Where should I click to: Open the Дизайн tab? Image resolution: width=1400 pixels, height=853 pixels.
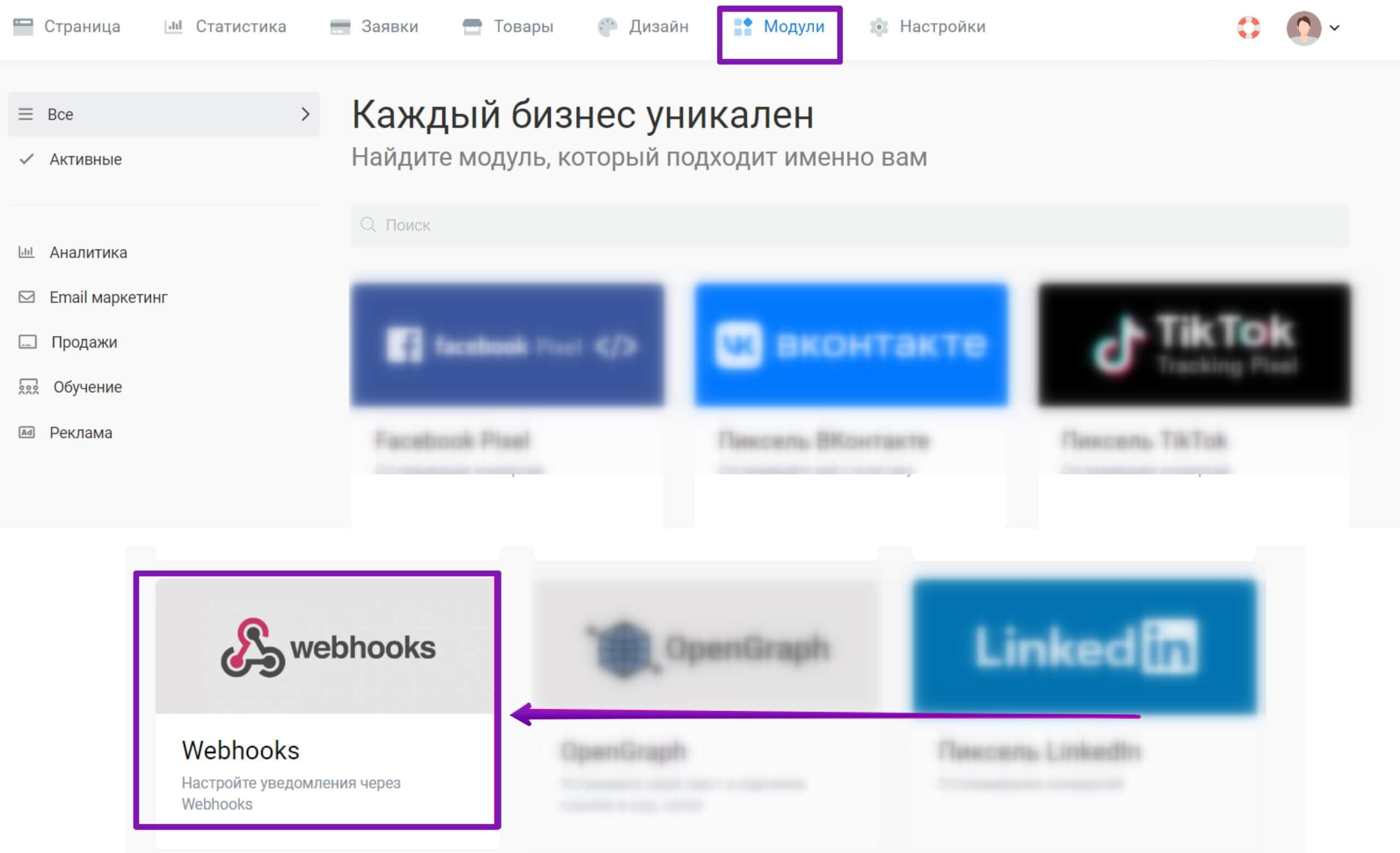pos(643,27)
